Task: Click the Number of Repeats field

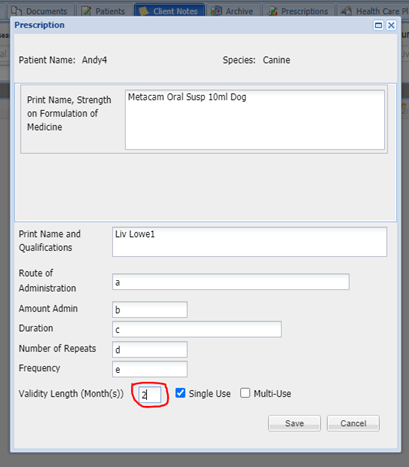Action: tap(150, 350)
